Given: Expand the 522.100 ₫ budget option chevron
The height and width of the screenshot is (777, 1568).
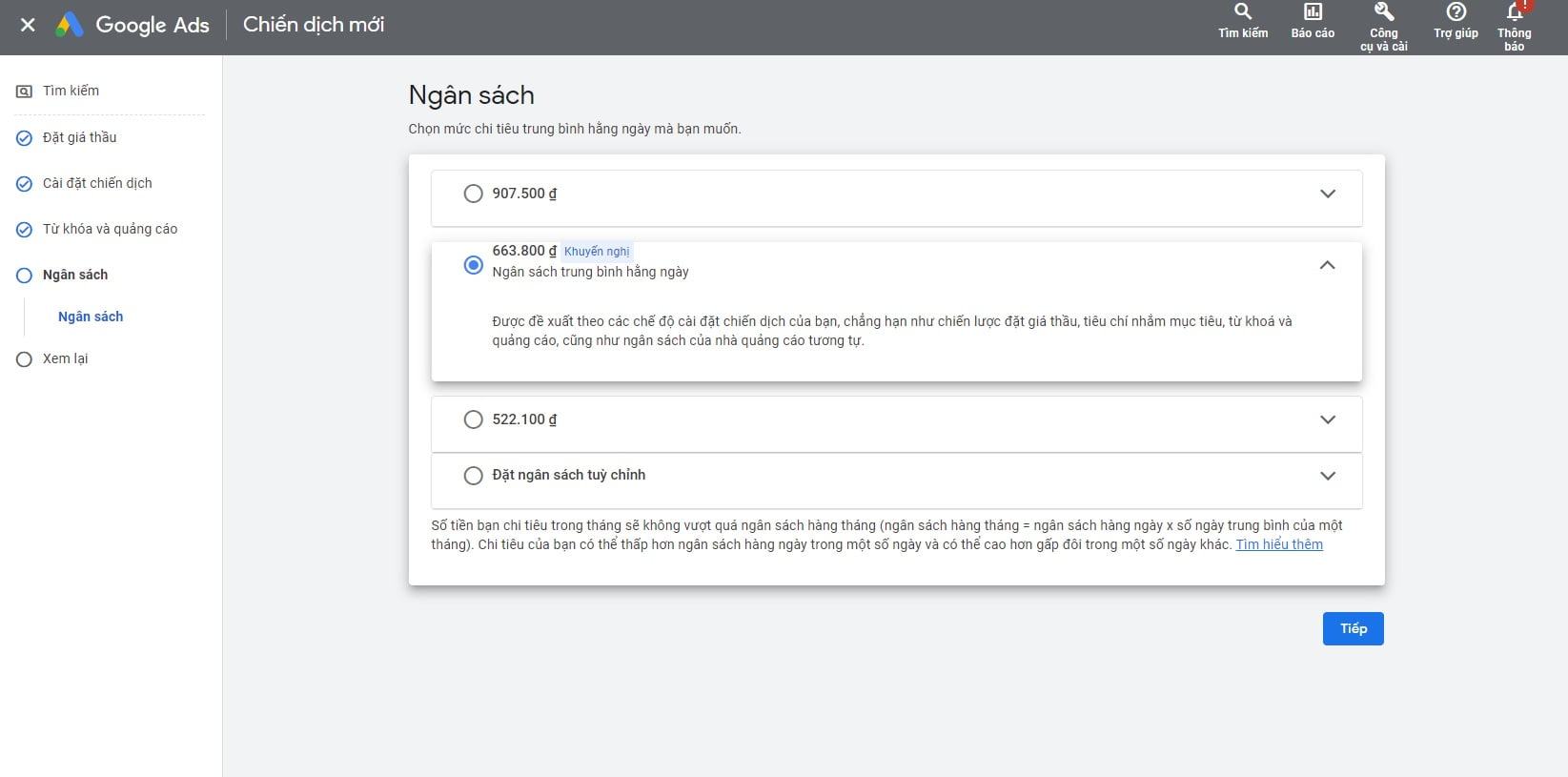Looking at the screenshot, I should (x=1327, y=419).
